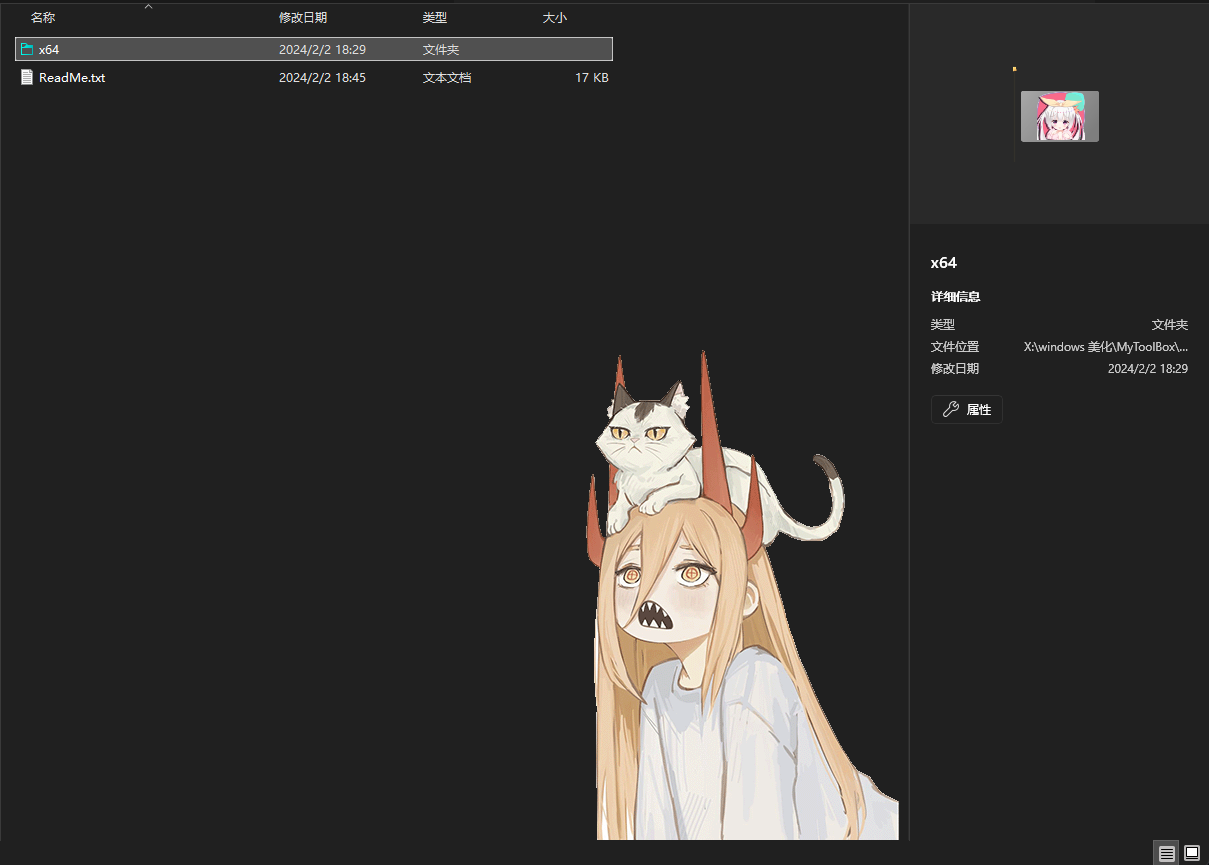Sort by the 类型 column header

pyautogui.click(x=434, y=18)
